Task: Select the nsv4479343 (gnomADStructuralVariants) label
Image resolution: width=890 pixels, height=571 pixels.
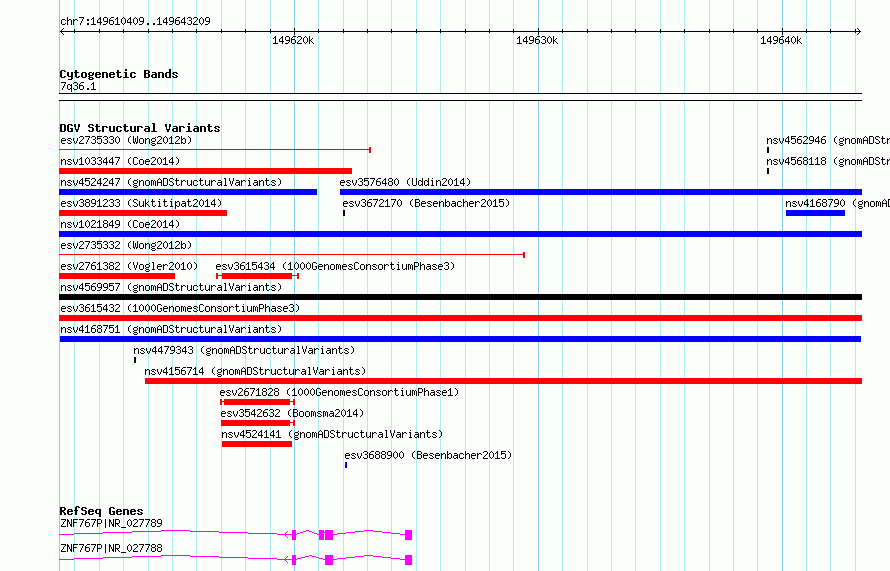Action: coord(244,350)
